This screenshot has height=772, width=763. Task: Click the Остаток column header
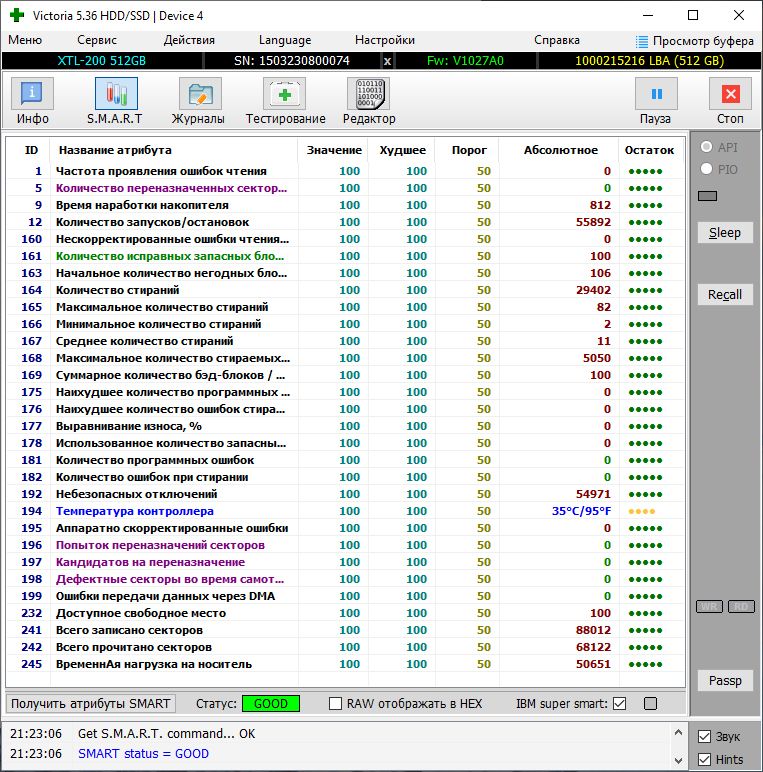click(x=649, y=150)
